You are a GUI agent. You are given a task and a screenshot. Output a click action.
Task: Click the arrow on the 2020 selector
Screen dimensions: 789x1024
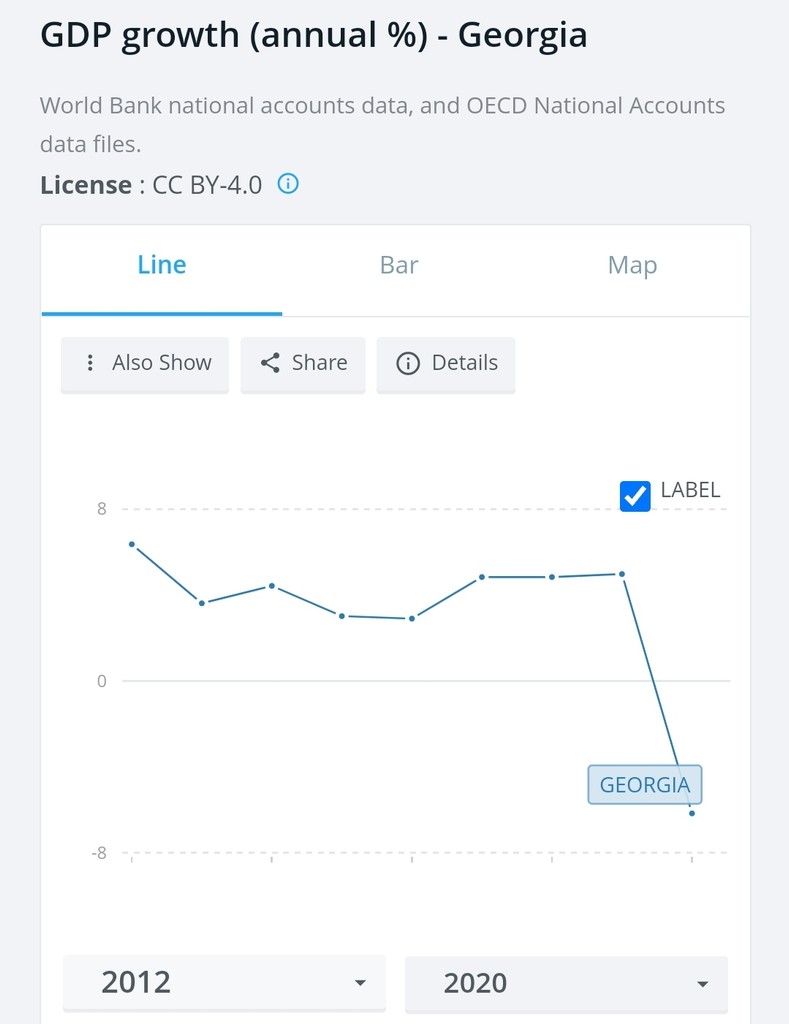coord(703,984)
